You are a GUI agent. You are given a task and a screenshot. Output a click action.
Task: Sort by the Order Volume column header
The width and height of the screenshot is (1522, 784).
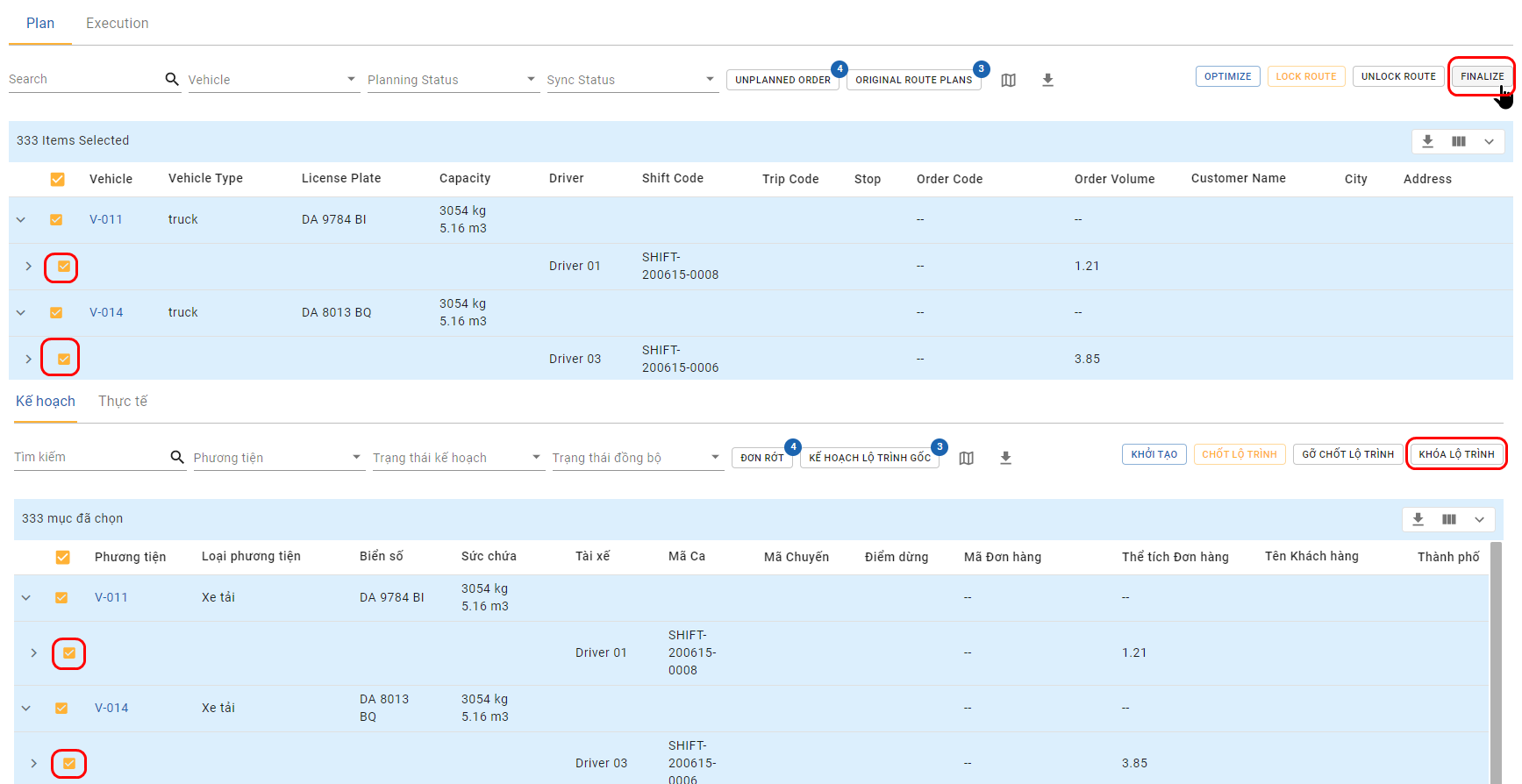tap(1114, 179)
